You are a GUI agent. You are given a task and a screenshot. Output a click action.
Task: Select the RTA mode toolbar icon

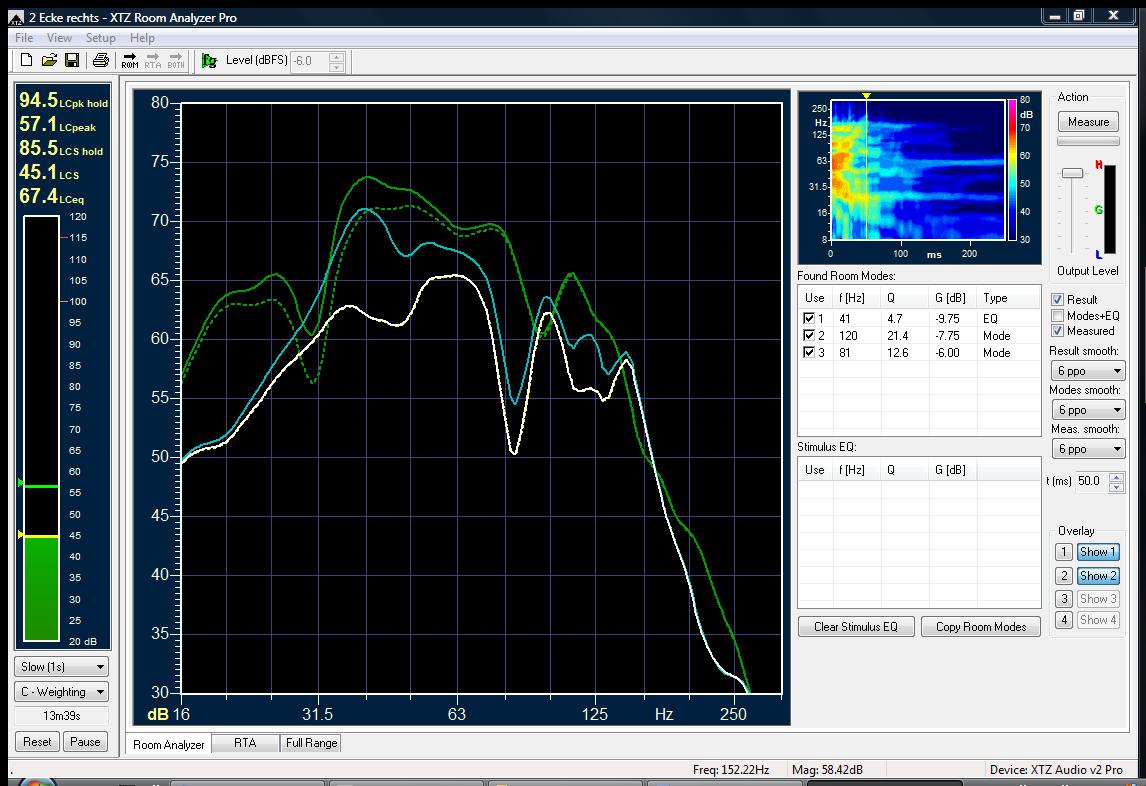[153, 61]
